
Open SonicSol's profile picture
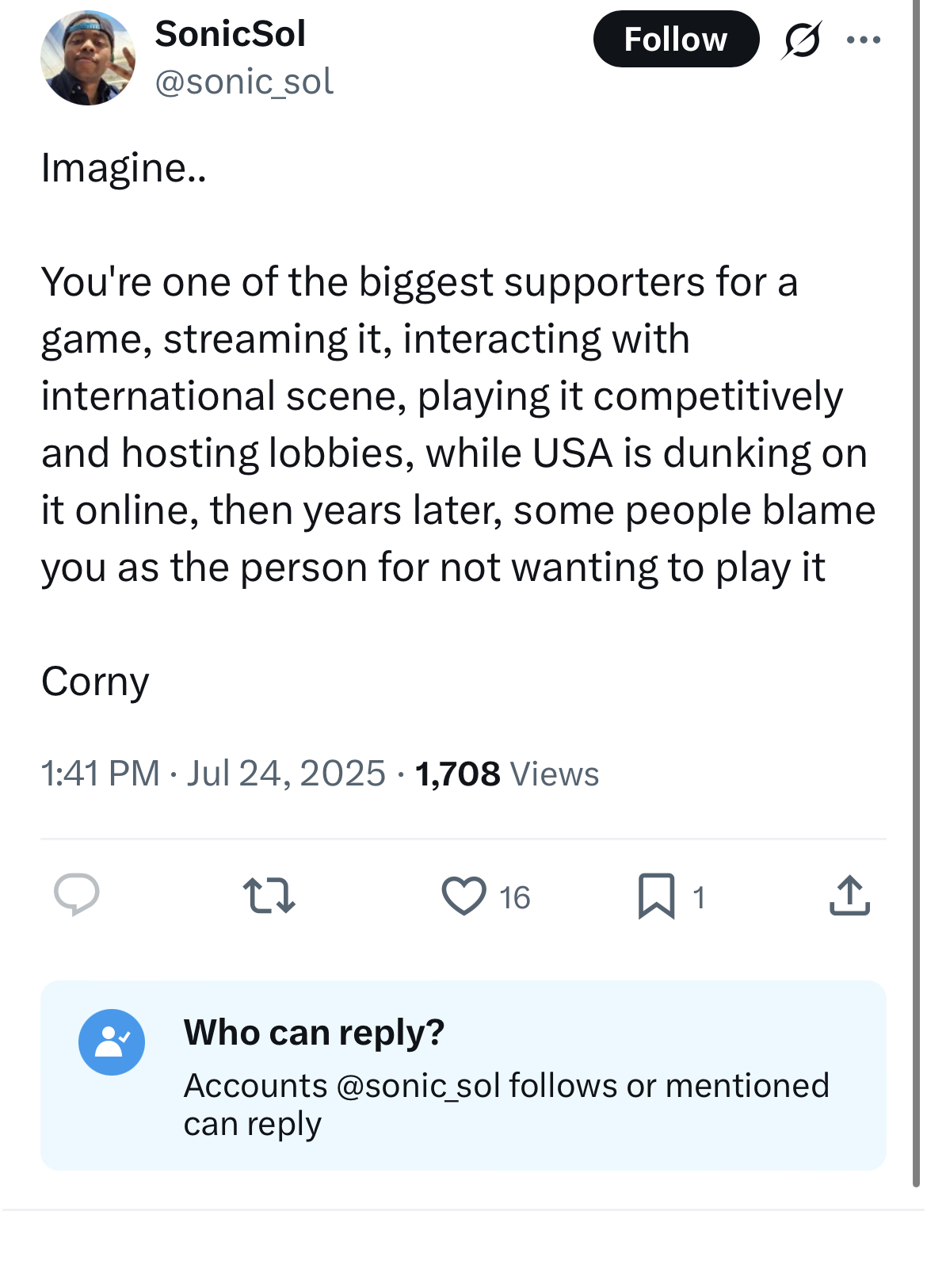click(x=88, y=58)
